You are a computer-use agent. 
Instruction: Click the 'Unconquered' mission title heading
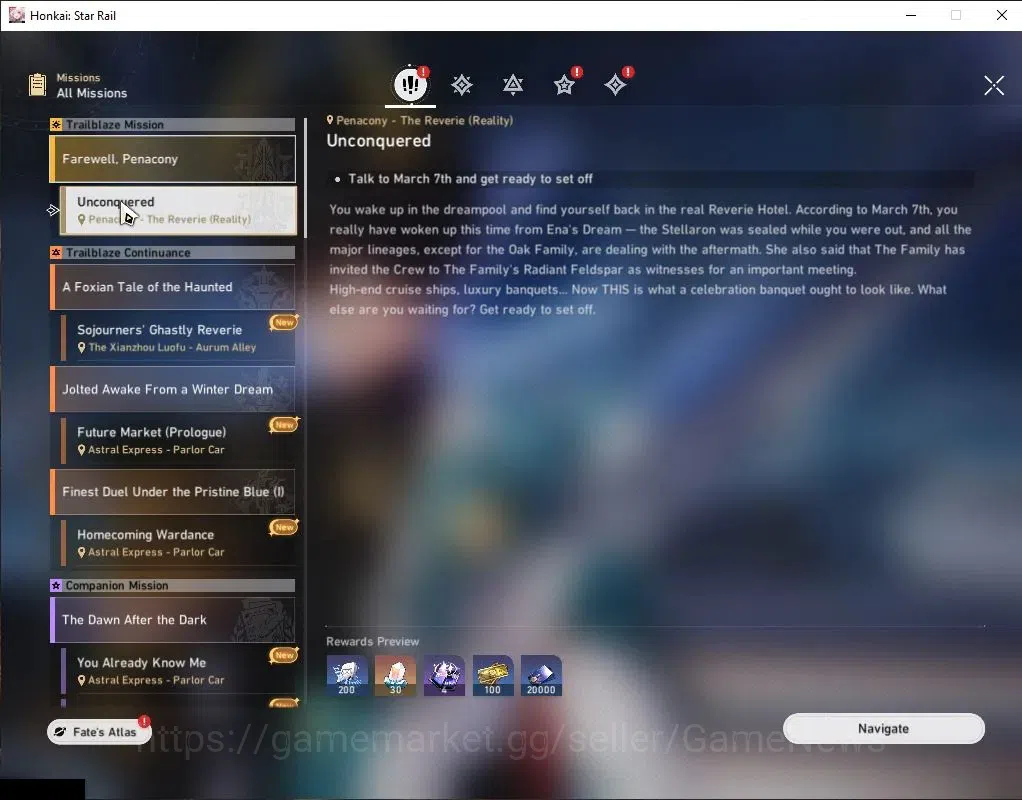click(379, 141)
